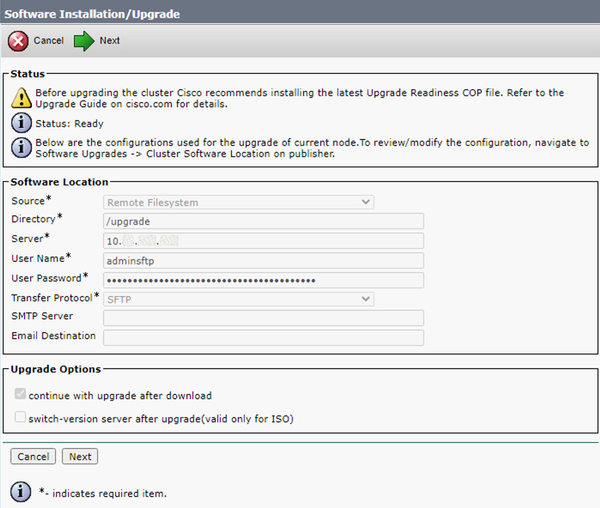600x508 pixels.
Task: Click the 'Software Location' section heading
Action: 59,182
